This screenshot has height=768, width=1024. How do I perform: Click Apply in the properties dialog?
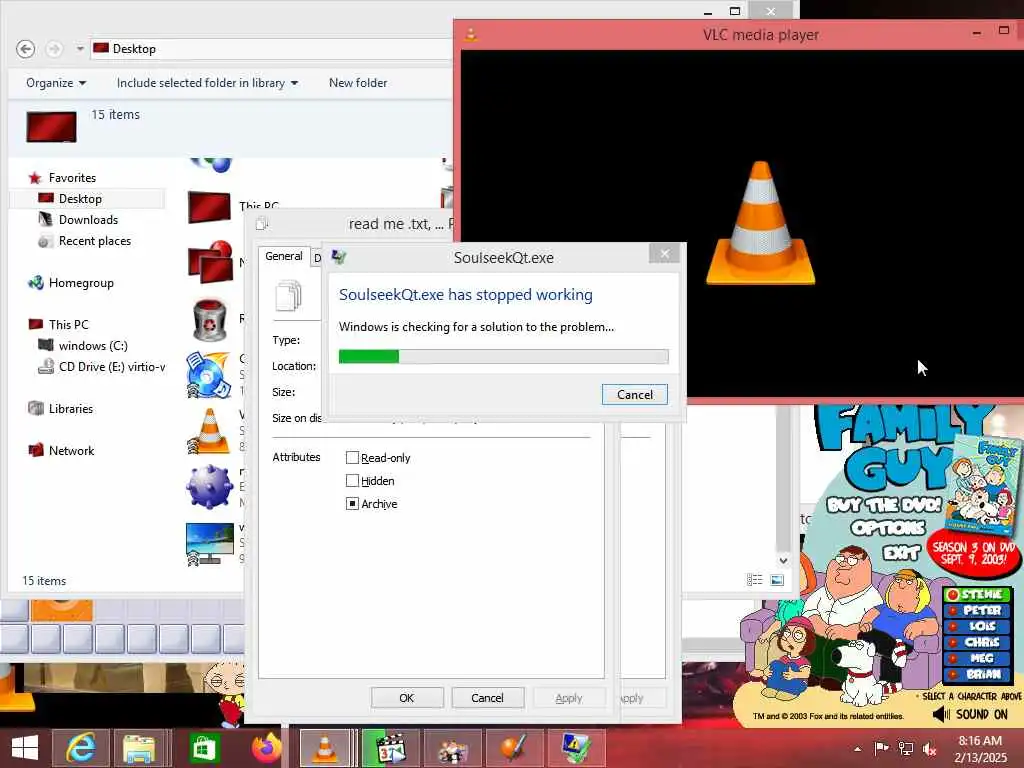(x=569, y=698)
